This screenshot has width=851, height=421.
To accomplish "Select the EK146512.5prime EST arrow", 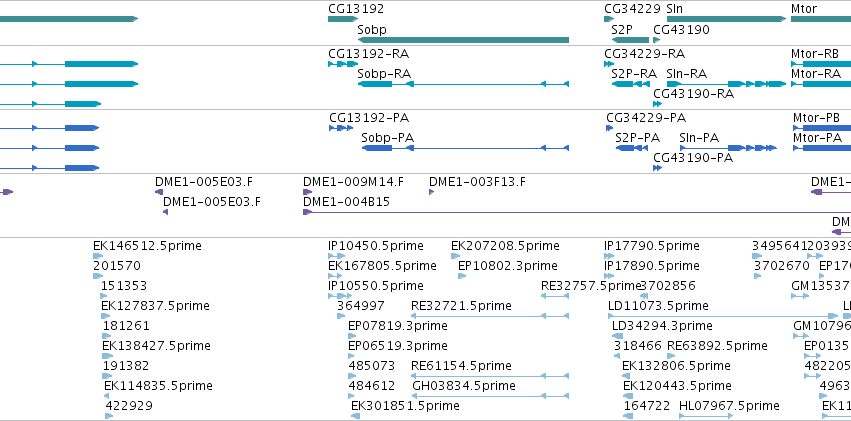I will click(x=98, y=256).
